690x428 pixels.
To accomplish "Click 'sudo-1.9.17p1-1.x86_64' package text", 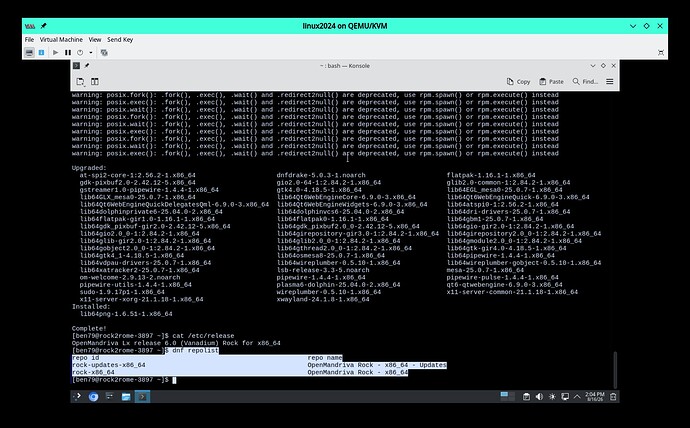I will point(122,292).
